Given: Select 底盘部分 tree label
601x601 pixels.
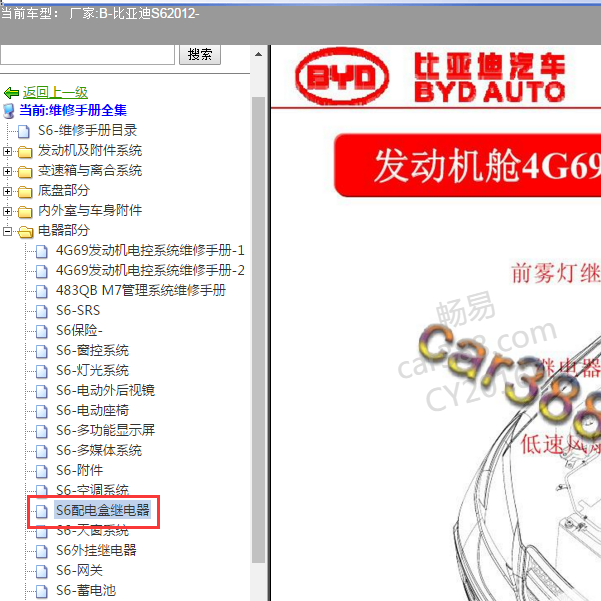Looking at the screenshot, I should [x=64, y=190].
